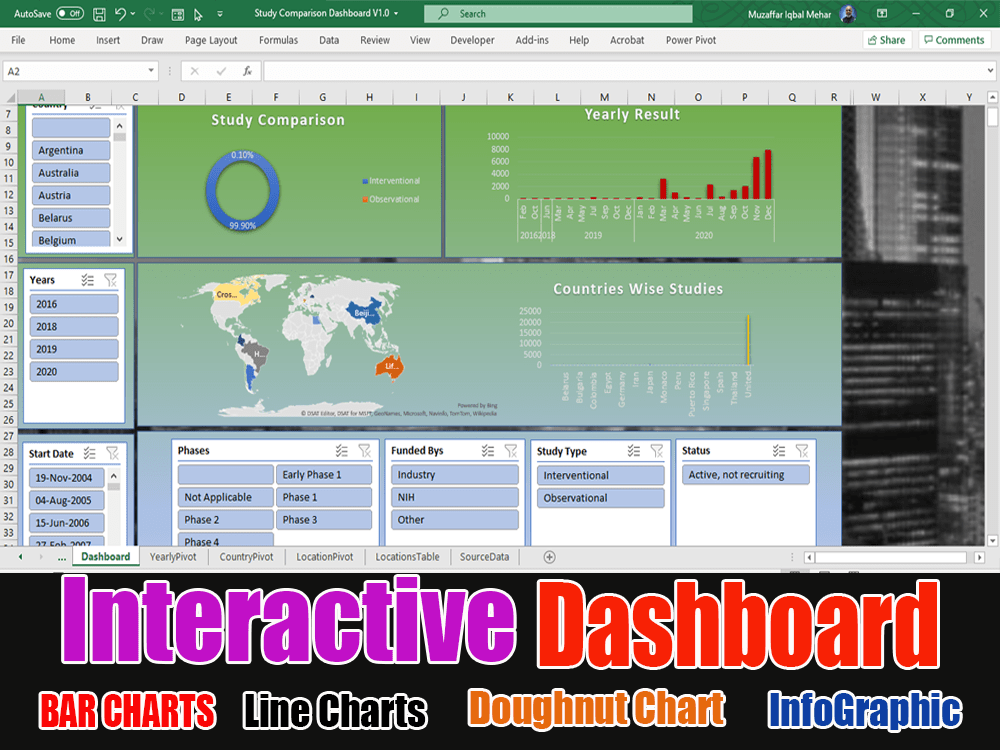Clear the Status slicer filter
This screenshot has width=1000, height=750.
(801, 451)
